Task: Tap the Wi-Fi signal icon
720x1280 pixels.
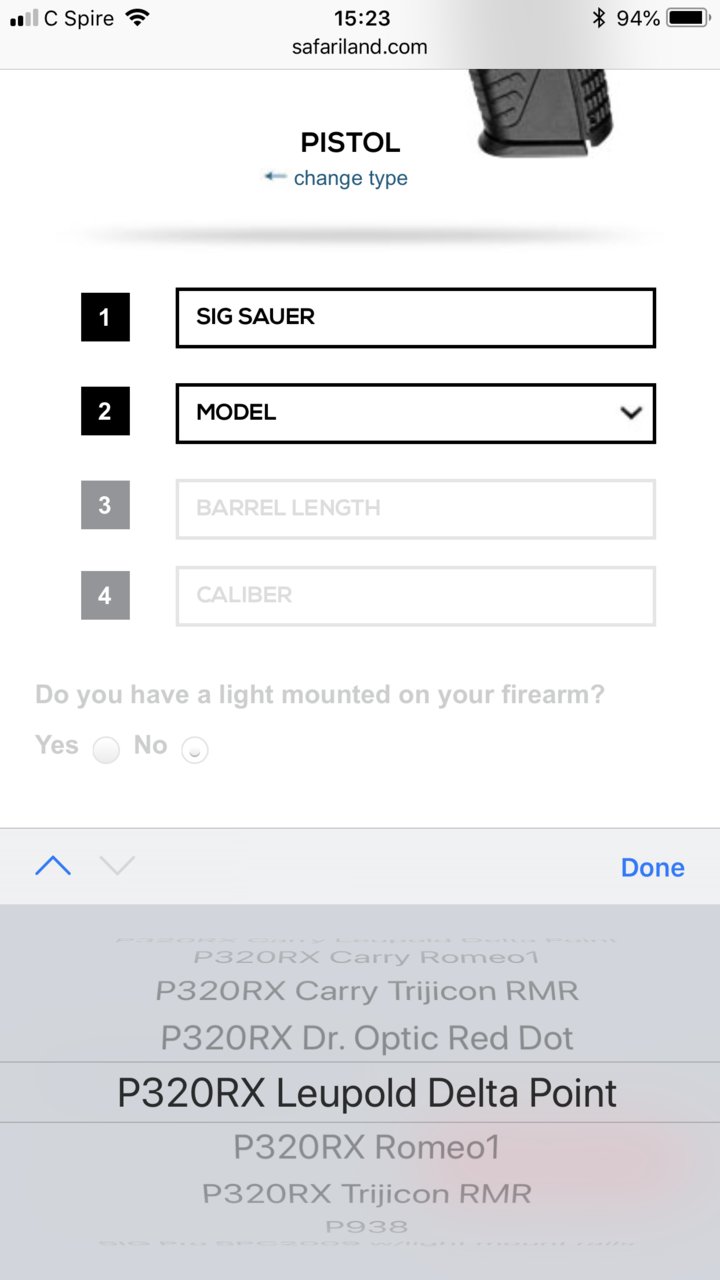Action: click(137, 18)
